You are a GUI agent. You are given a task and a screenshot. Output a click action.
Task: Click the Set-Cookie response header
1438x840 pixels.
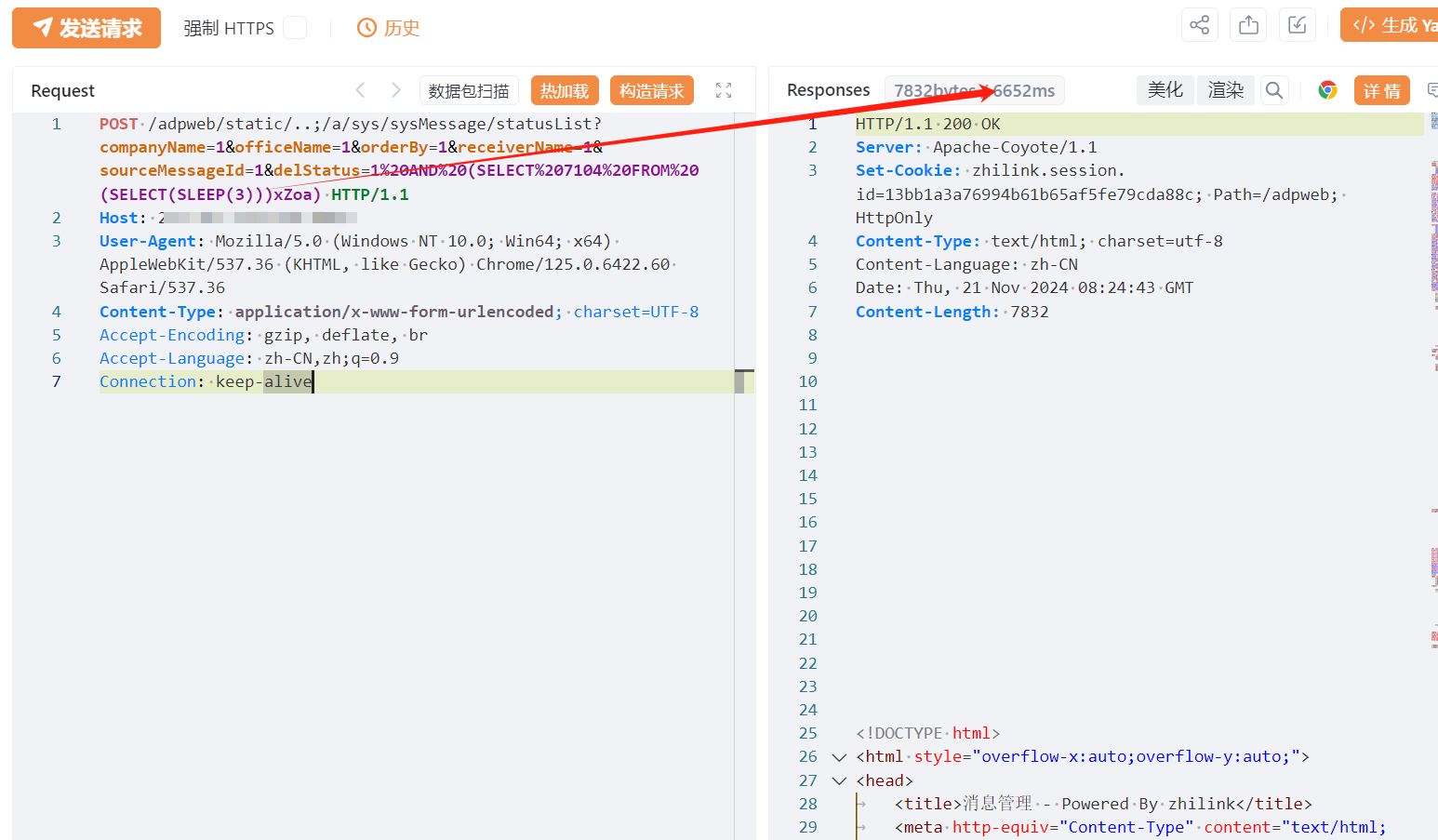coord(908,170)
